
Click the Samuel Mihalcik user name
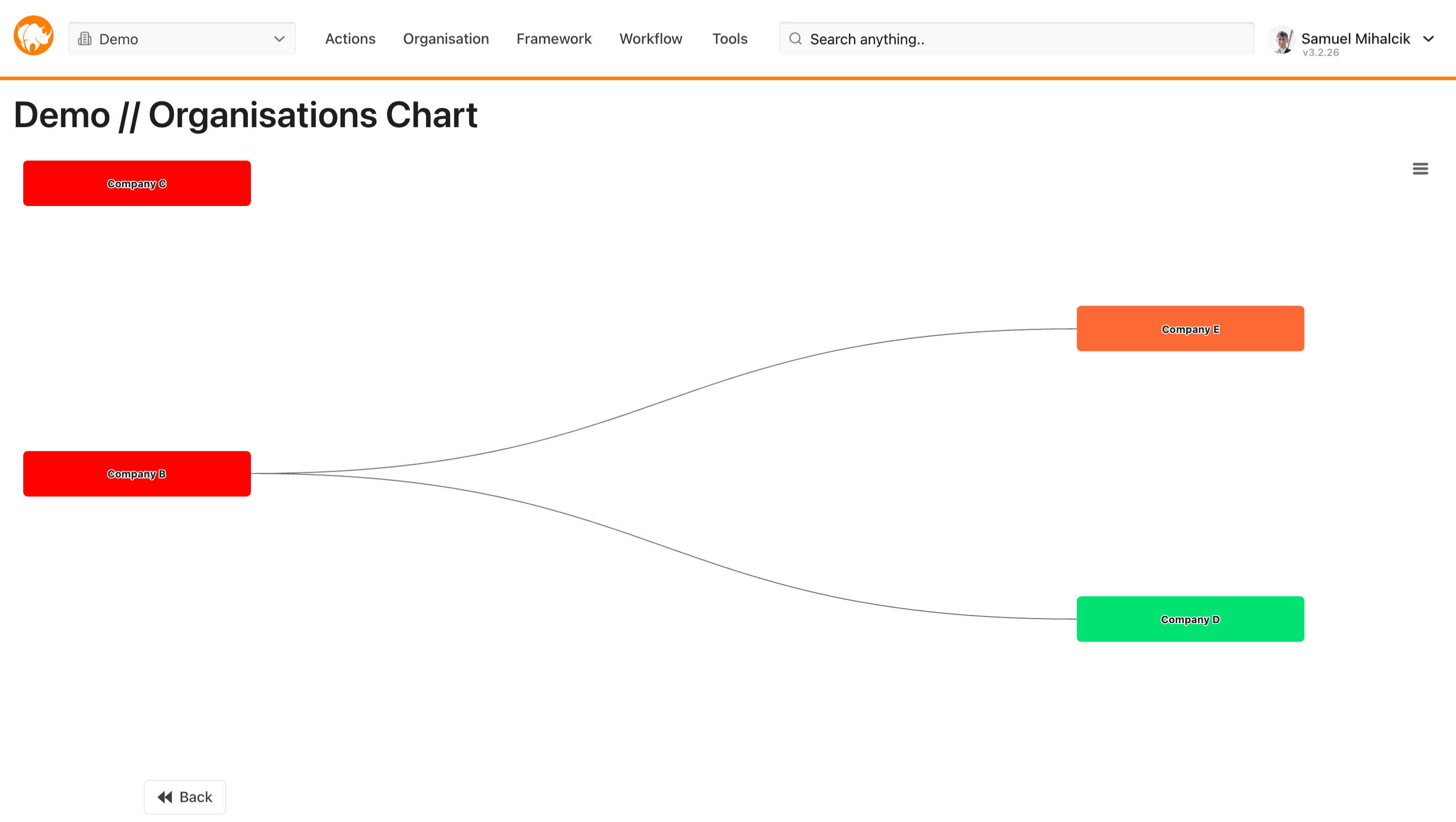click(x=1355, y=38)
